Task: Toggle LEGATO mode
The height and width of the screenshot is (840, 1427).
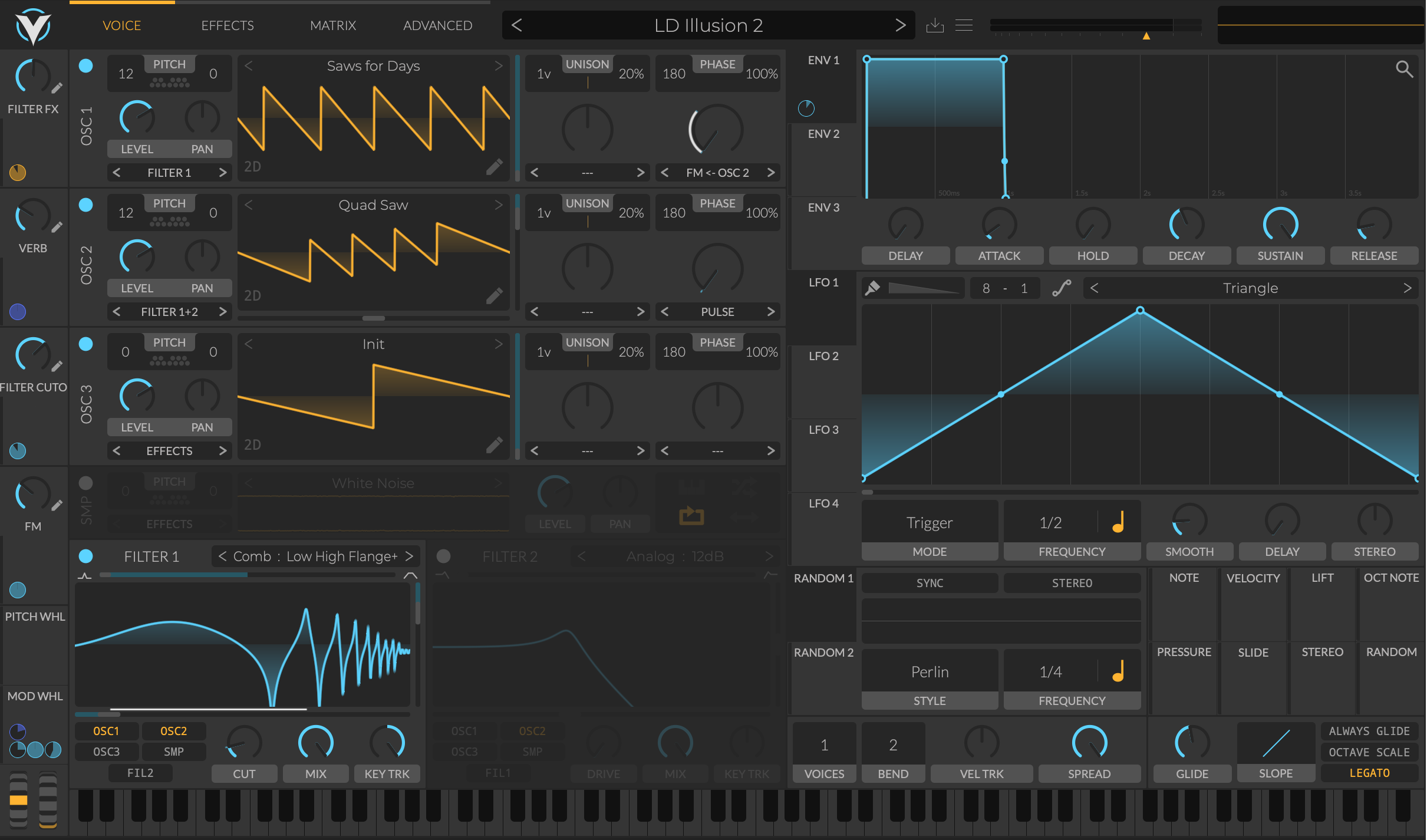Action: 1369,773
